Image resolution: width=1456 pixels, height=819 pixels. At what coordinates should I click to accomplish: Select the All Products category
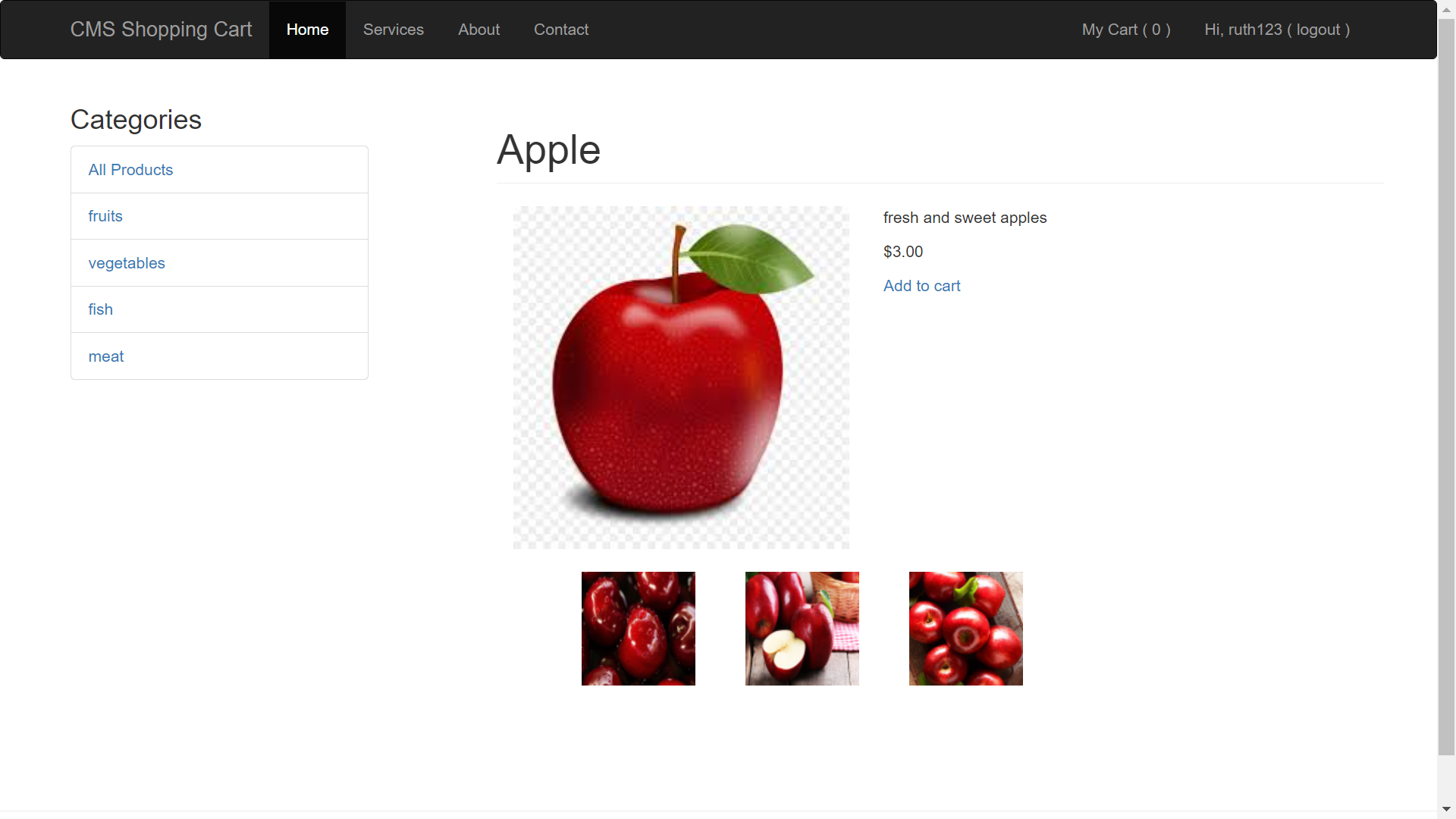(219, 170)
